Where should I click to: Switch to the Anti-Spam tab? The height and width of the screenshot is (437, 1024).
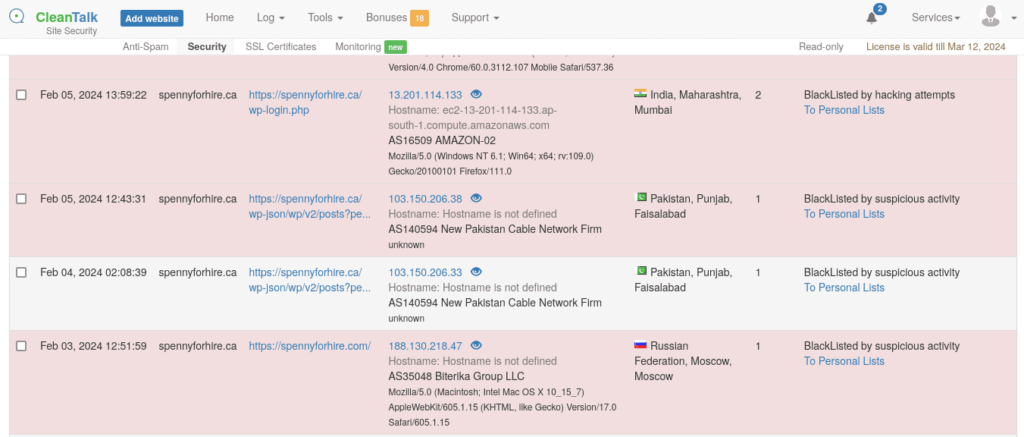pos(146,47)
